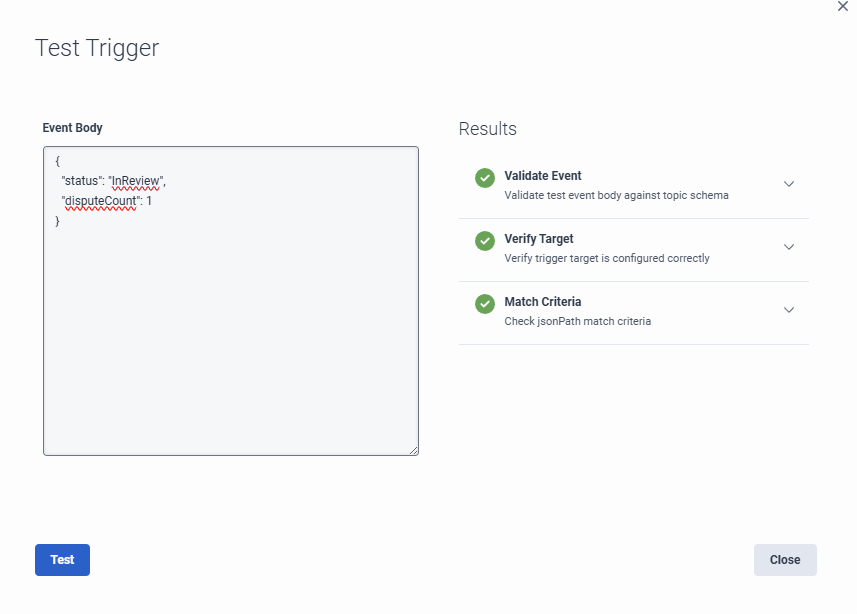Place cursor on the "disputeCount" key
The image size is (857, 614).
click(x=98, y=201)
